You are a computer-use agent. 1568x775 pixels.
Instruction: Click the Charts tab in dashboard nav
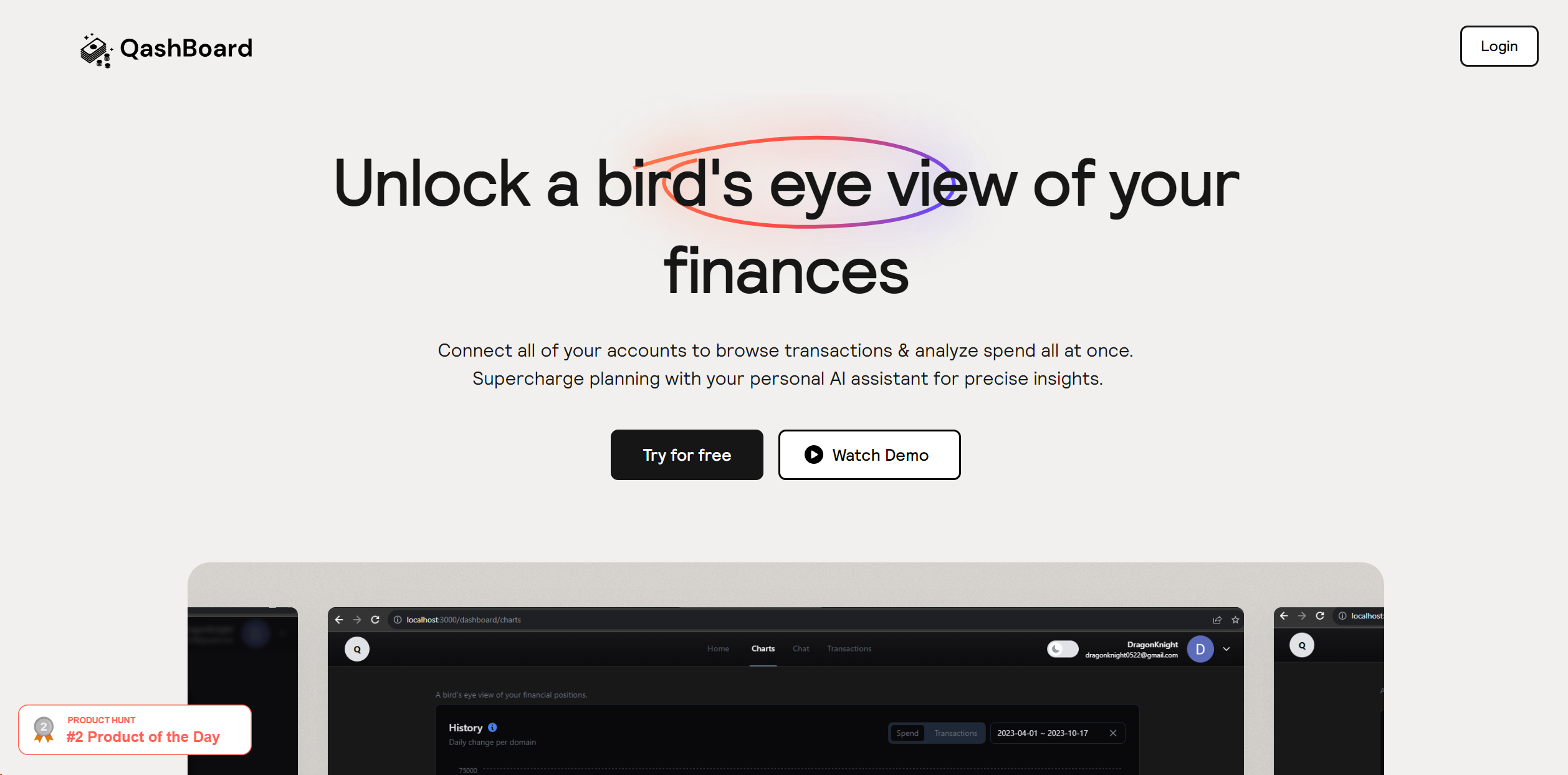763,649
